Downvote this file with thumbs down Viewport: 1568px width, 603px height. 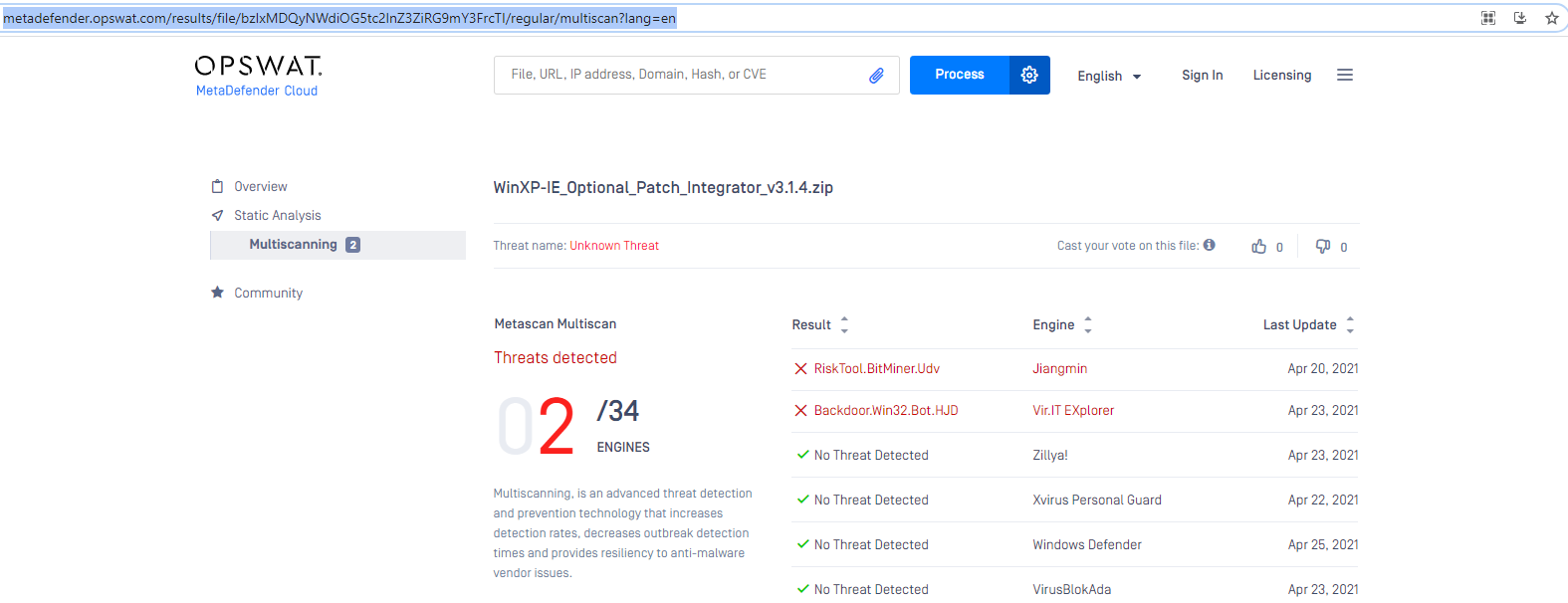[1323, 246]
